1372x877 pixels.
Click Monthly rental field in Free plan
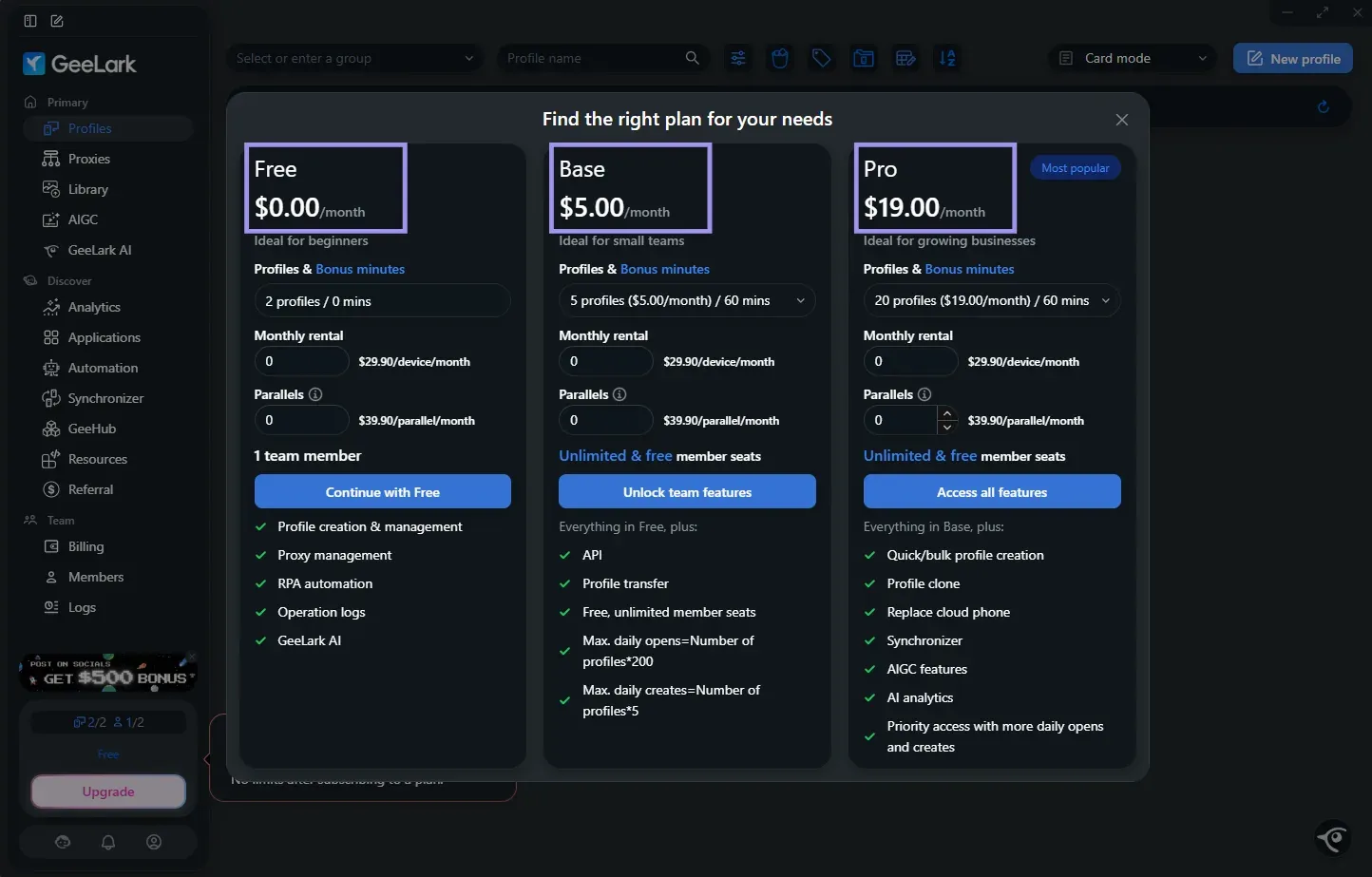(301, 361)
